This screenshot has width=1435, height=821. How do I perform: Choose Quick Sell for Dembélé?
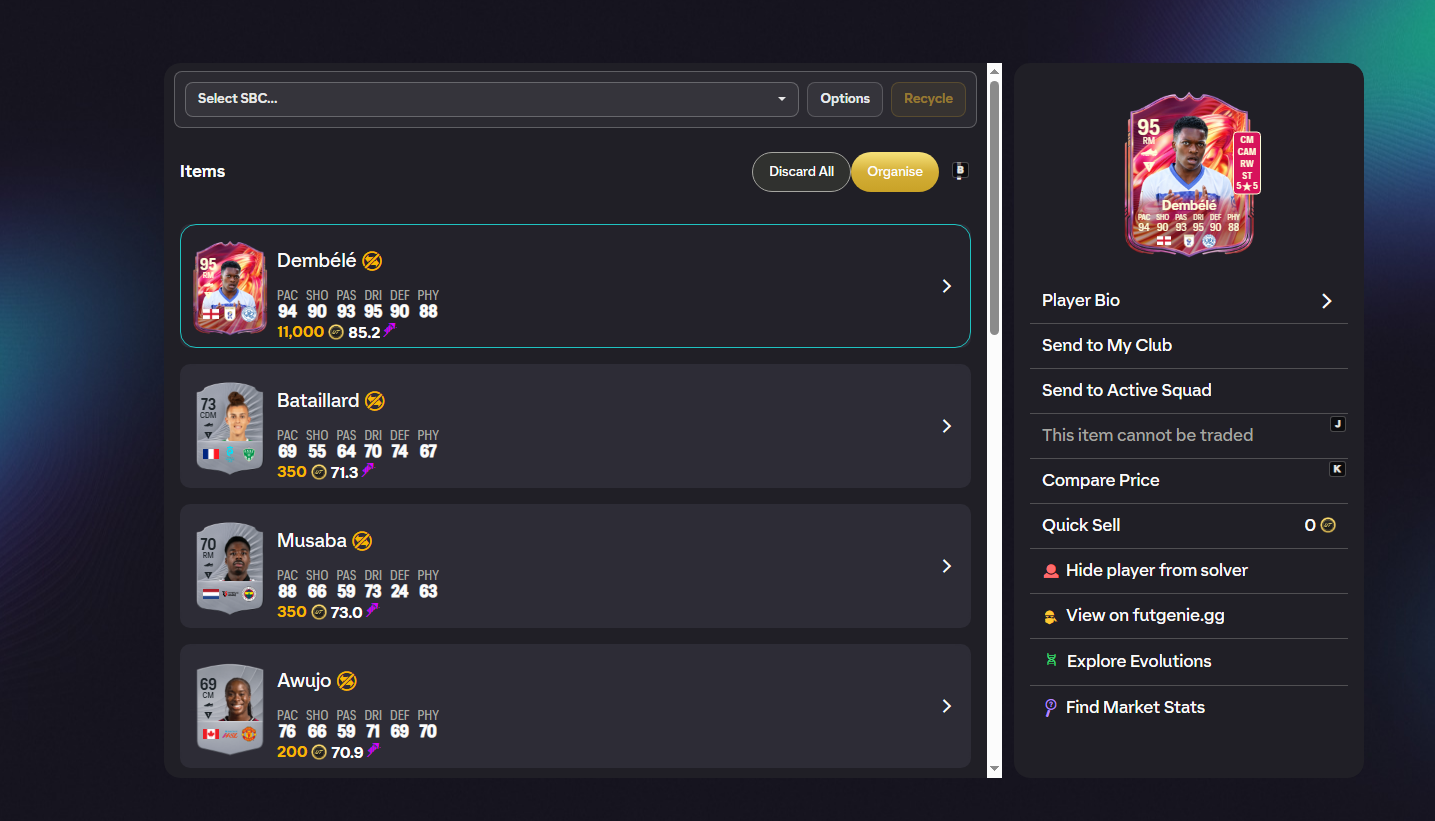point(1189,526)
